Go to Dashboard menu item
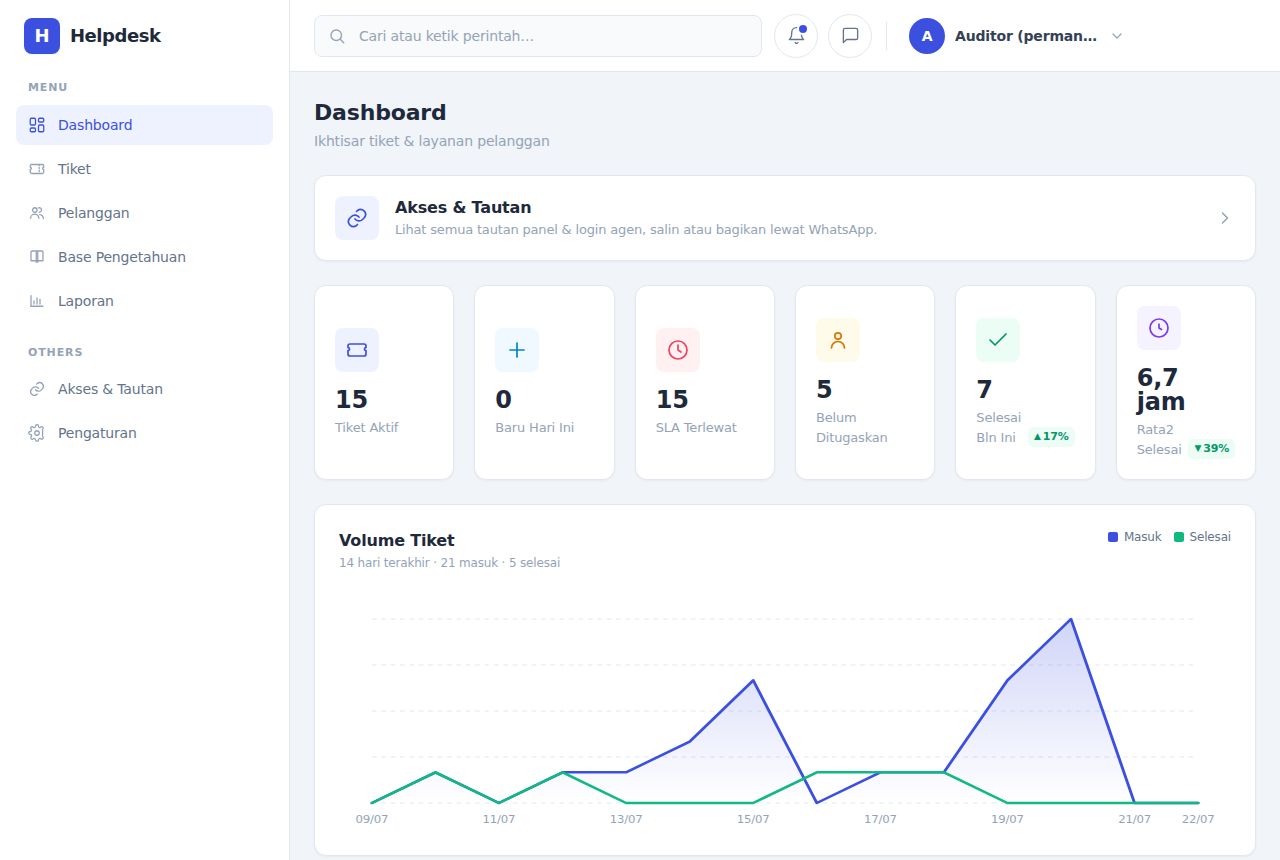The width and height of the screenshot is (1280, 860). [144, 125]
